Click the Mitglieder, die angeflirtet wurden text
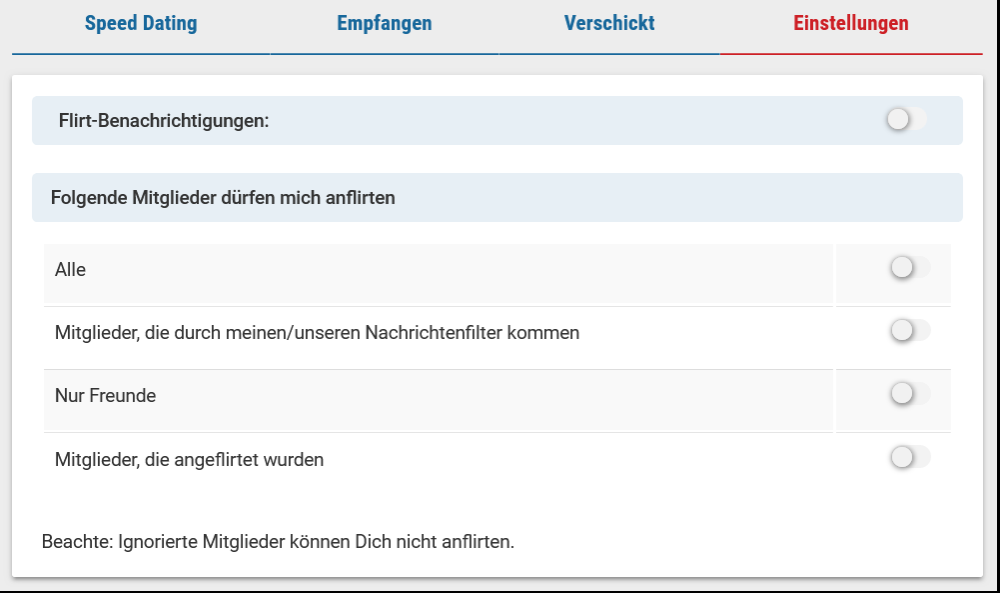Screen dimensions: 1000x593 click(x=189, y=460)
